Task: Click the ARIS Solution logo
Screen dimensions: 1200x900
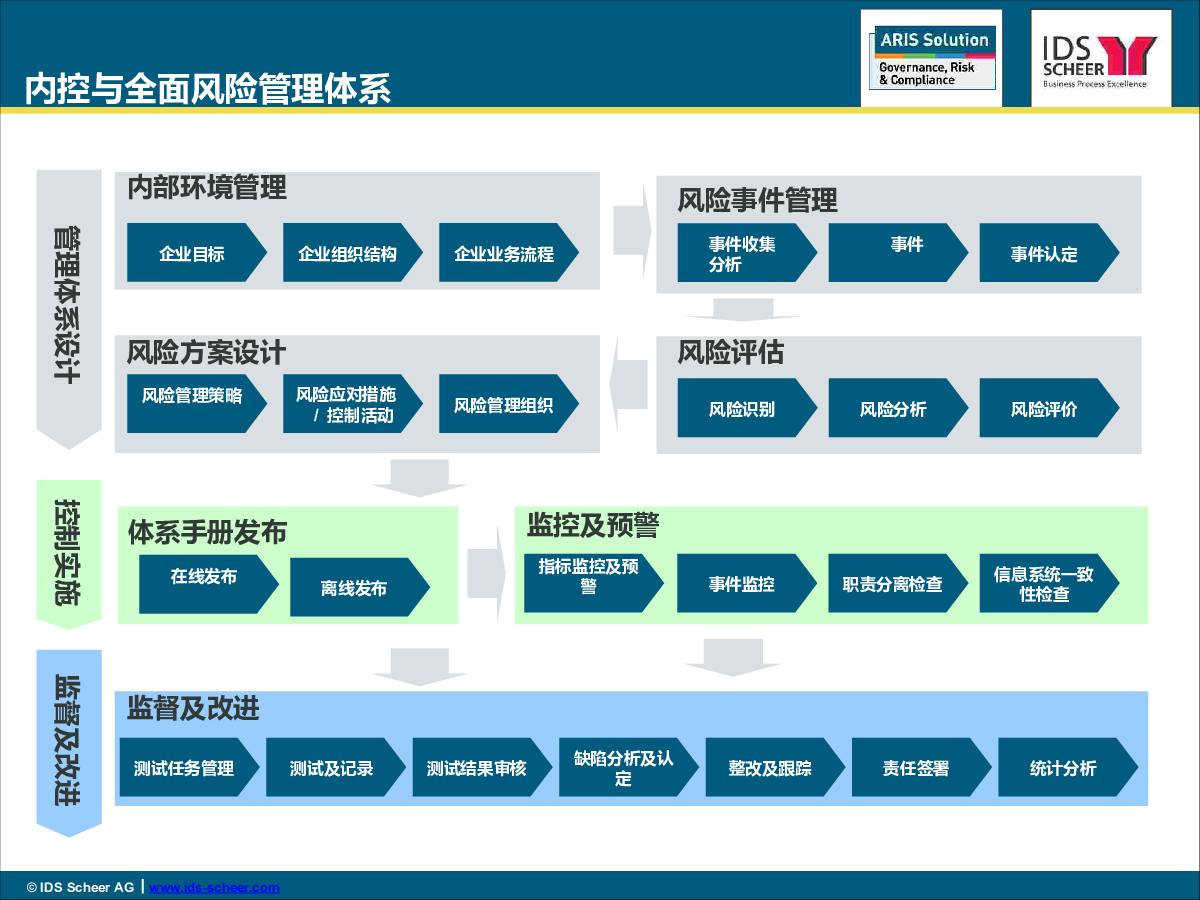Action: point(931,58)
